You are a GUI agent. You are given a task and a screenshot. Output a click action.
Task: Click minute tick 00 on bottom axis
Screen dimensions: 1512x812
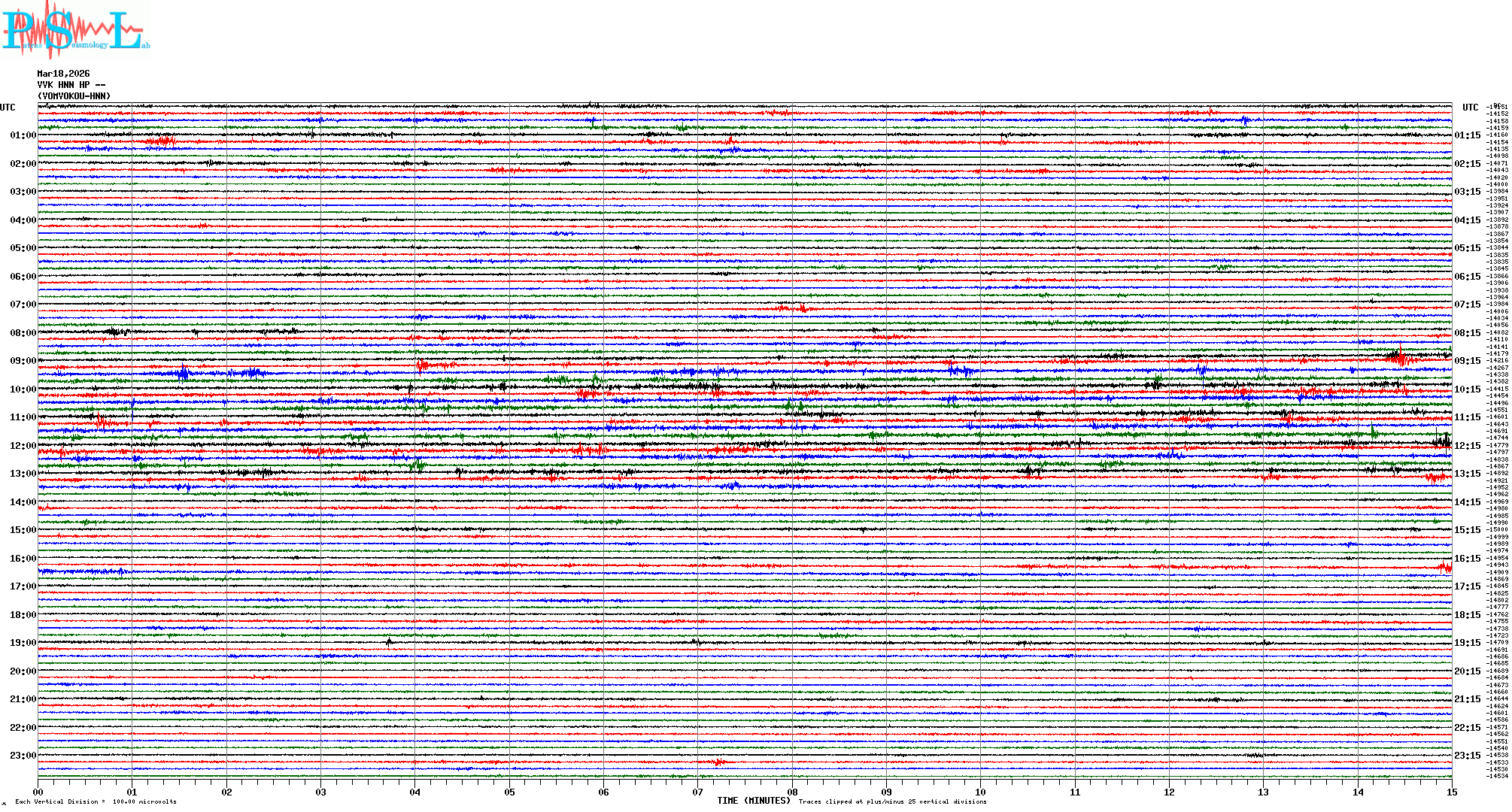[x=38, y=792]
